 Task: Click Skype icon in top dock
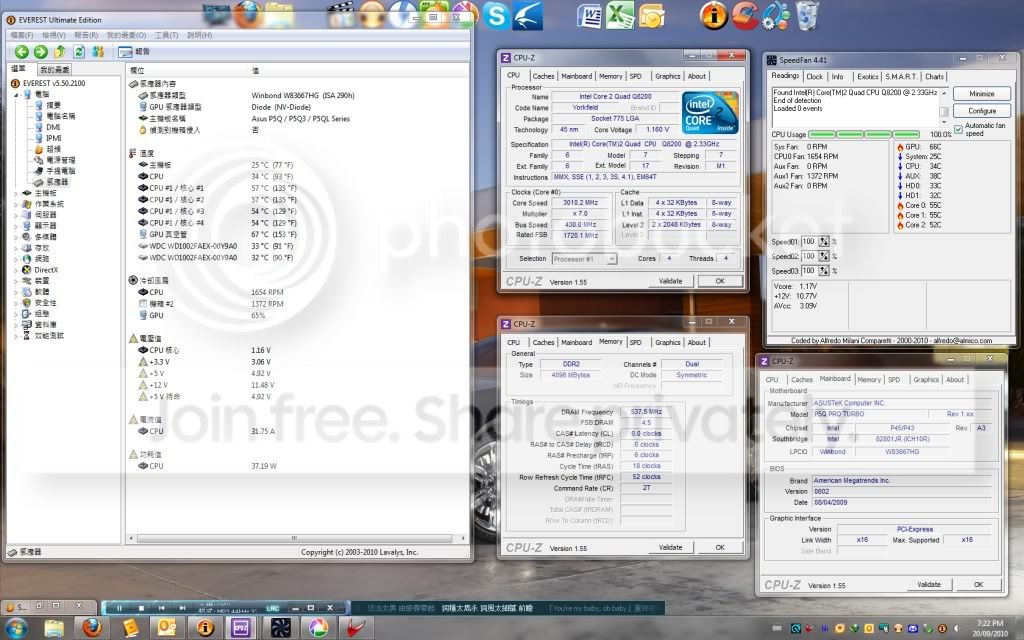496,15
